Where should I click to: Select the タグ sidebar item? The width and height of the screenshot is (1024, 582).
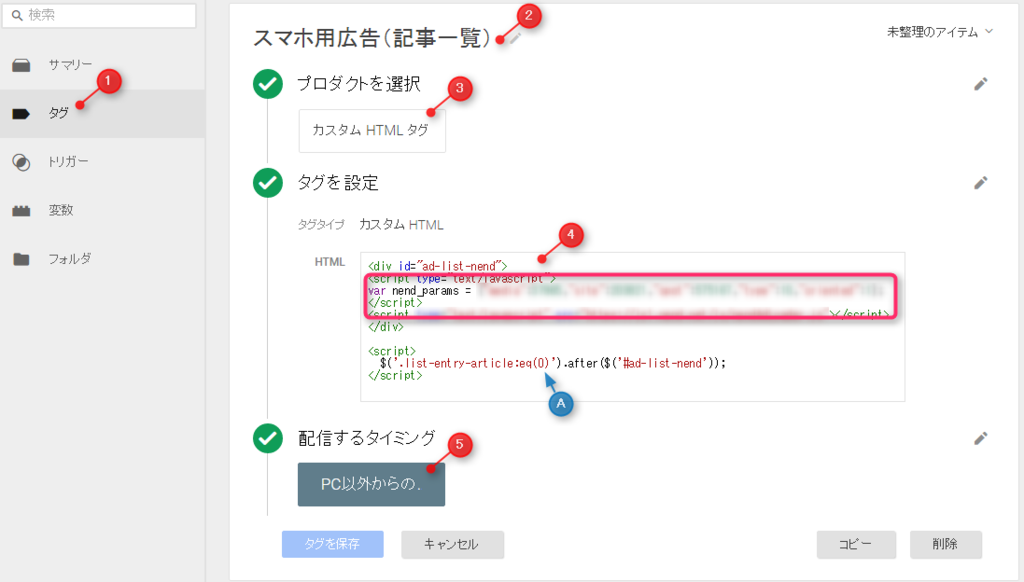point(103,113)
